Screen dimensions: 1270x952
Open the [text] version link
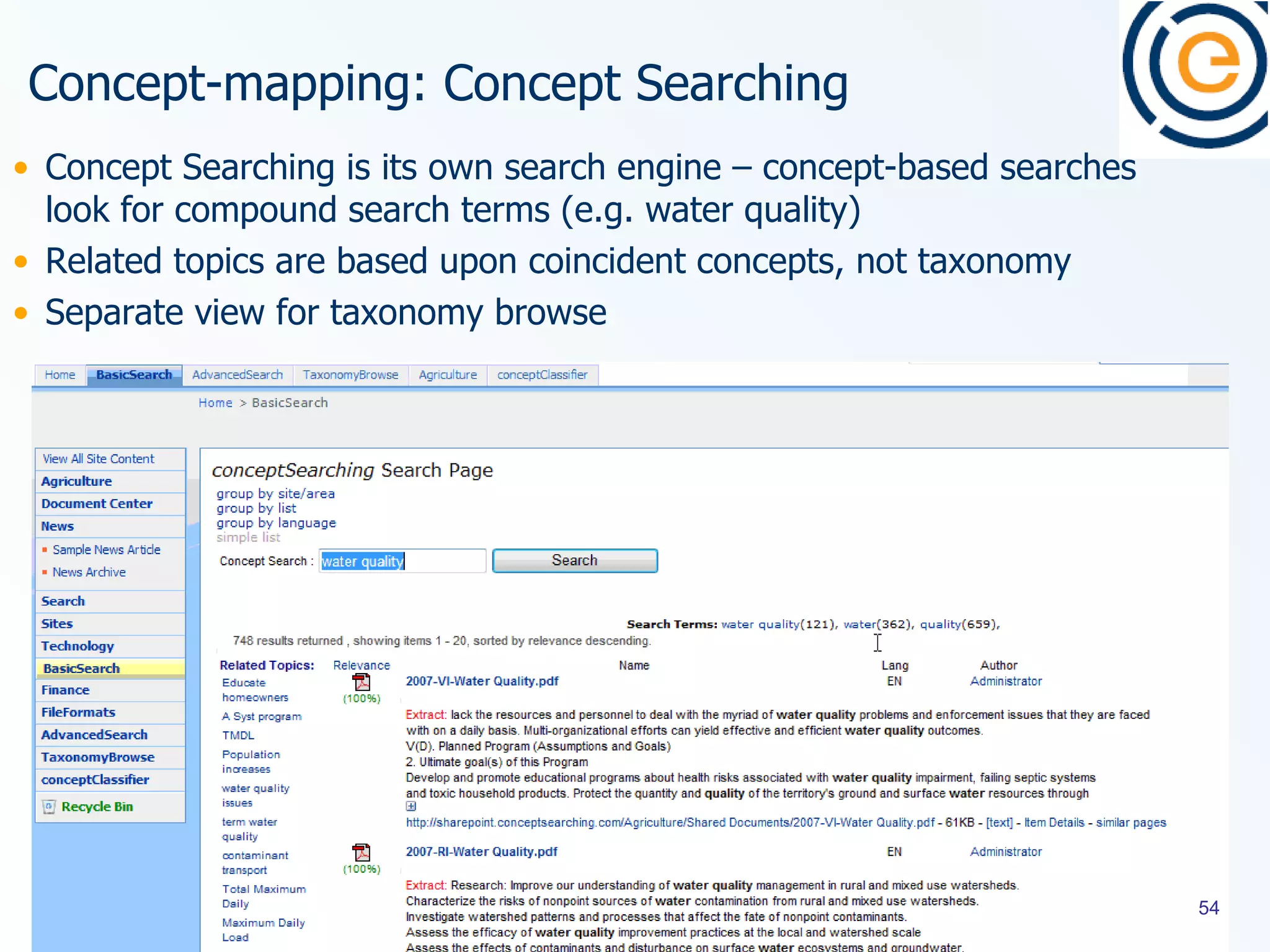point(999,823)
